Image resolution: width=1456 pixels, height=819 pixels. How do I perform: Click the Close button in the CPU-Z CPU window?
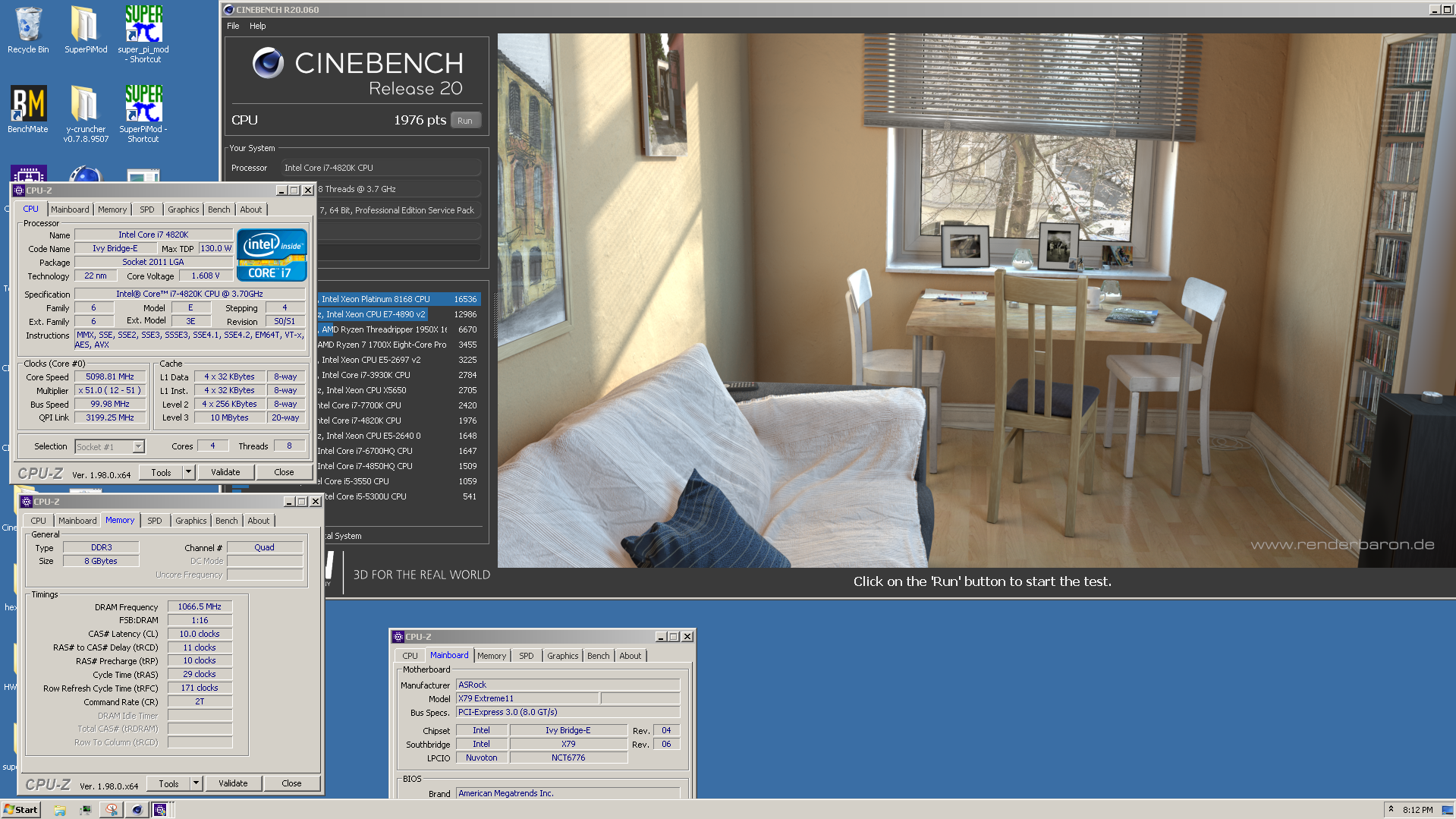pos(284,472)
